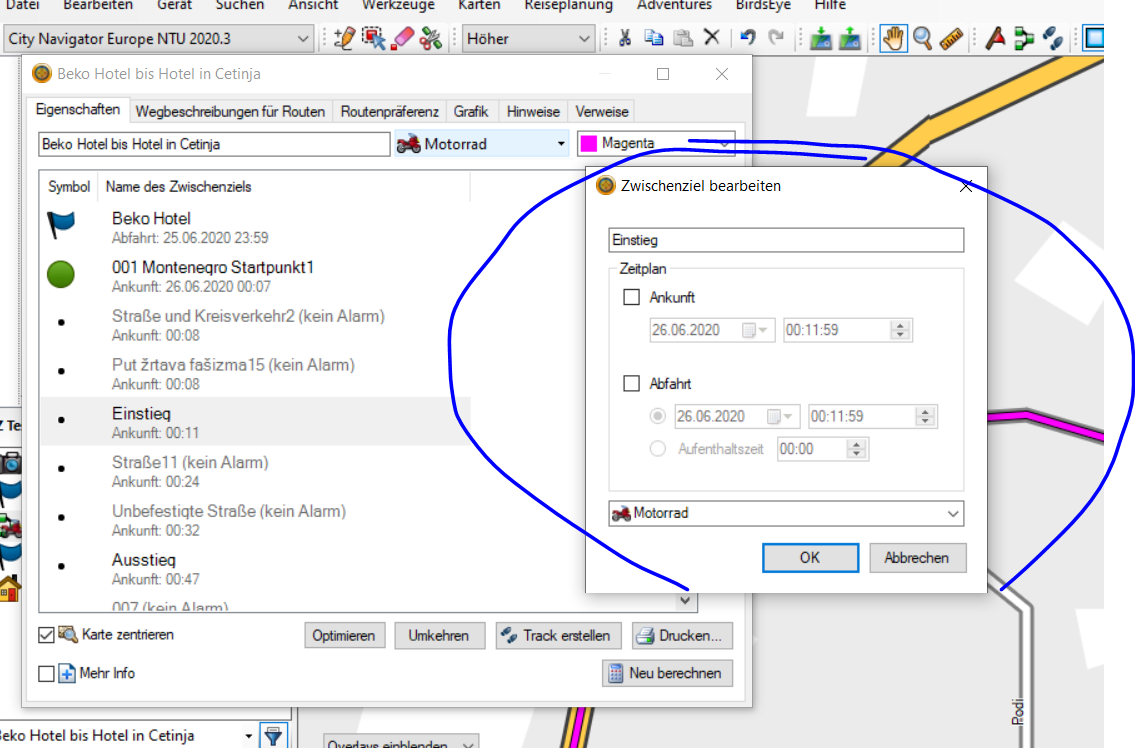Click the undo arrow icon
Screen dimensions: 1135x748
click(x=747, y=39)
